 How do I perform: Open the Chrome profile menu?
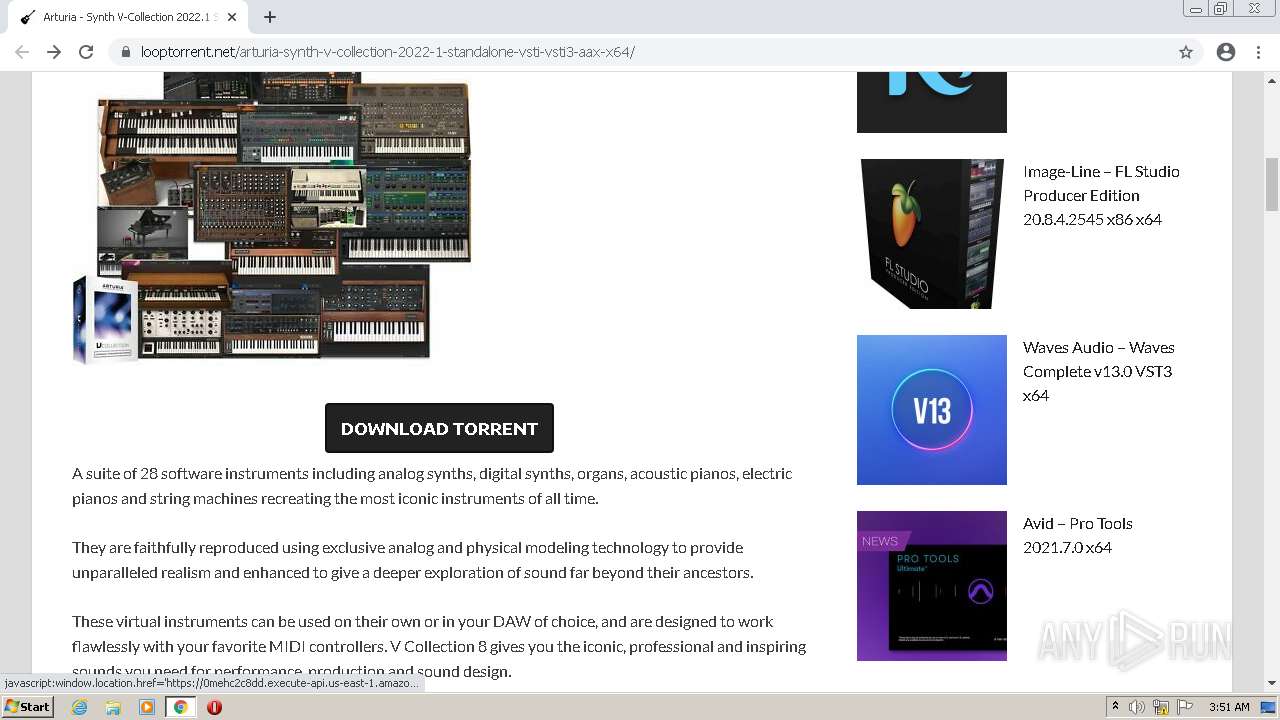(x=1226, y=52)
